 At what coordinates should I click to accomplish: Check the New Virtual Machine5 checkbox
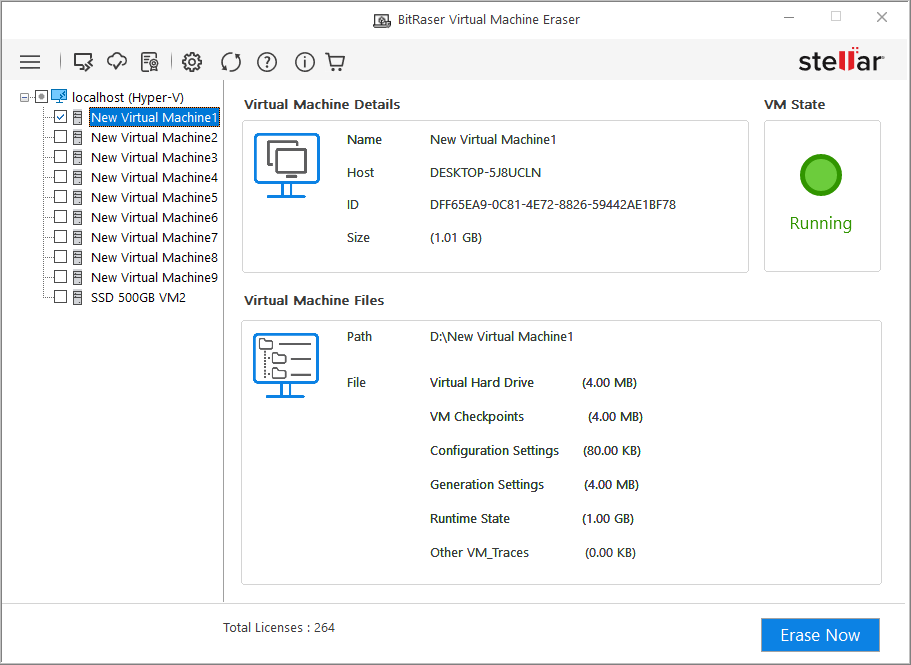coord(60,197)
